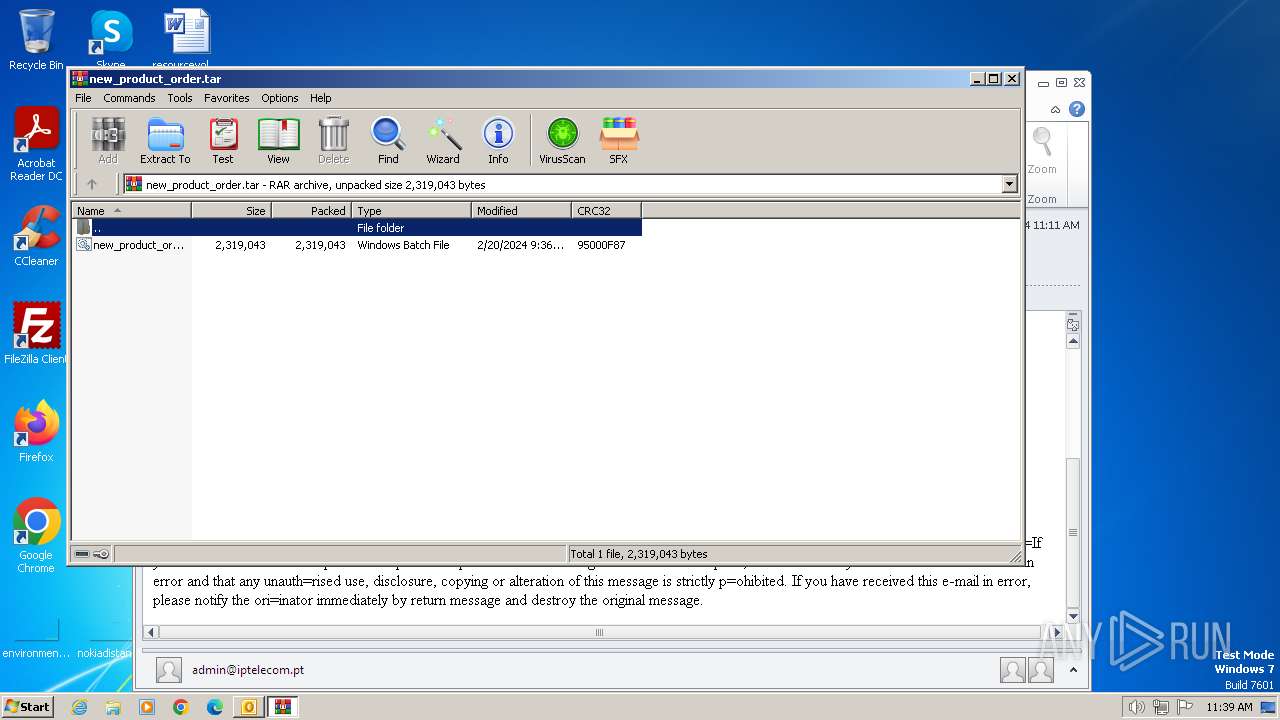Open Google Chrome desktop shortcut
The image size is (1280, 720).
pos(36,535)
